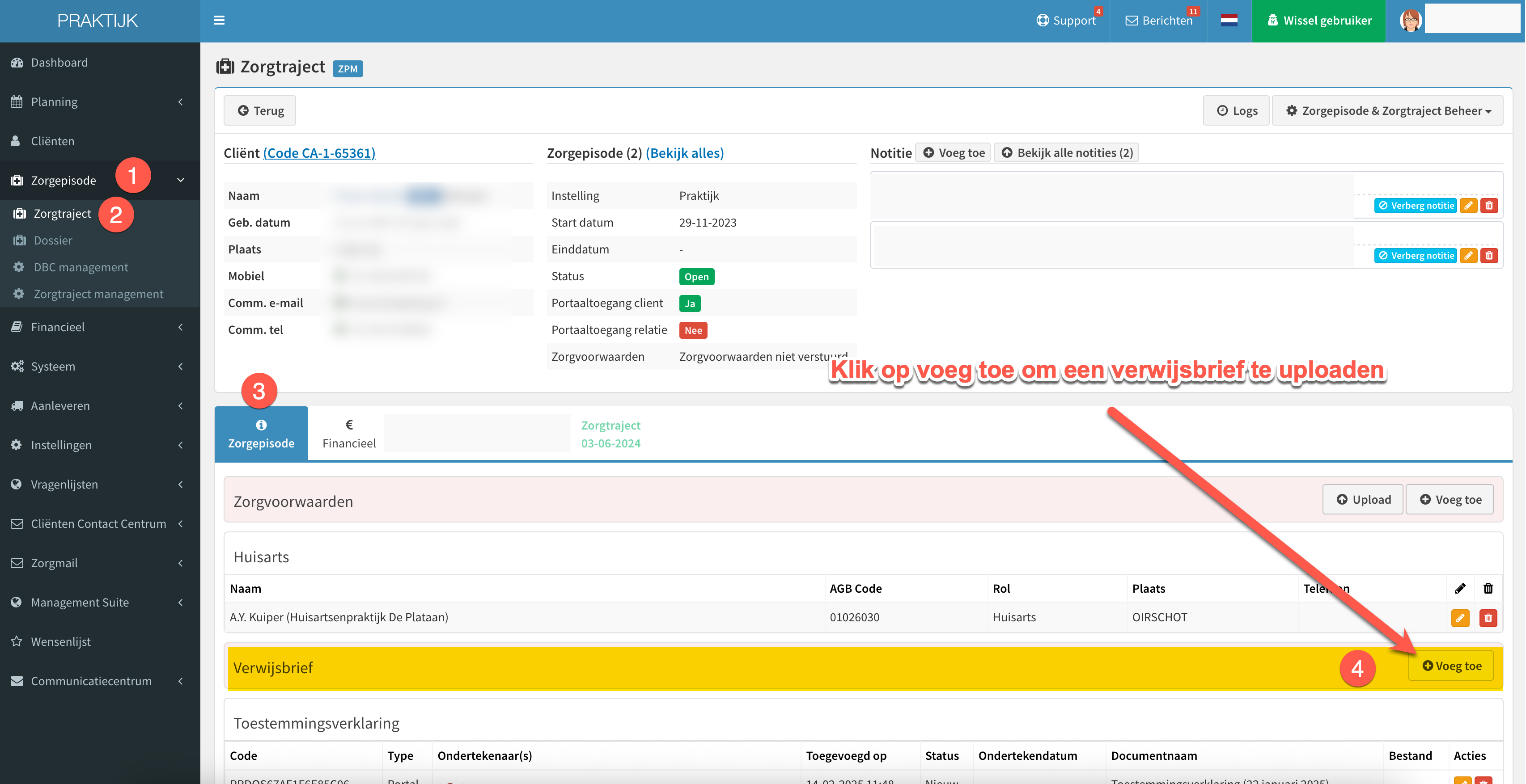The height and width of the screenshot is (784, 1526).
Task: Click the ZPM badge next to Zorgtraject
Action: [x=348, y=69]
